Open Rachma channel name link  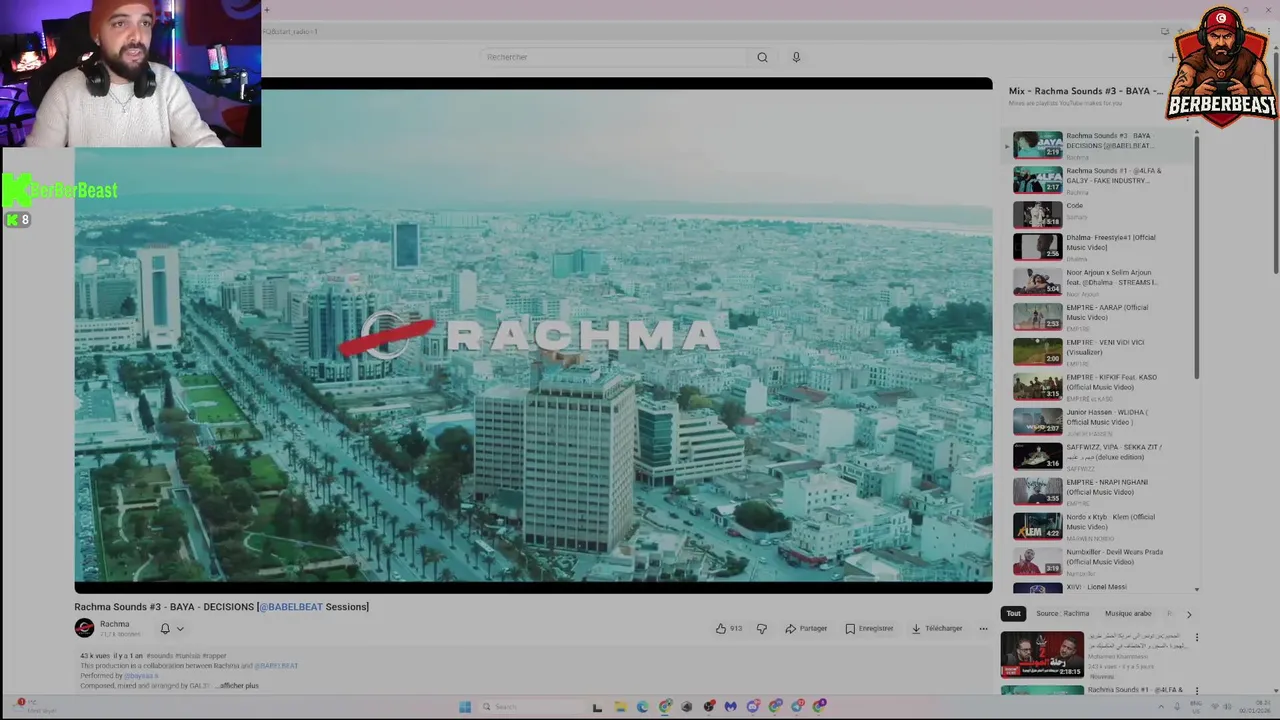click(x=114, y=624)
